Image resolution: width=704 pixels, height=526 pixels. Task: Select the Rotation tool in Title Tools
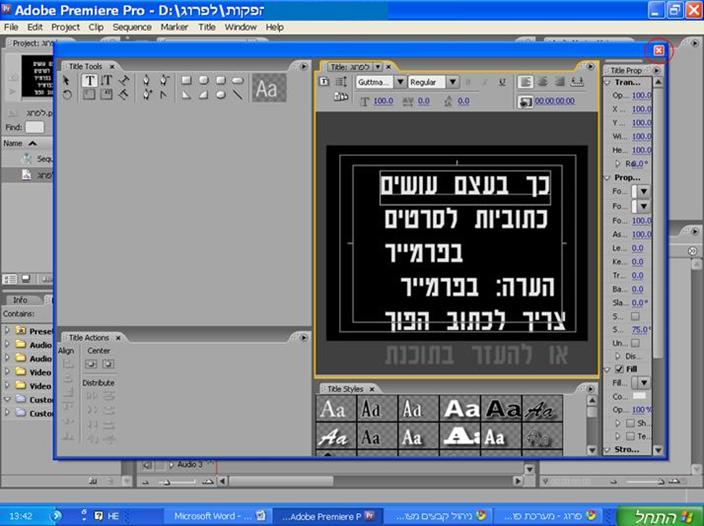pyautogui.click(x=66, y=95)
